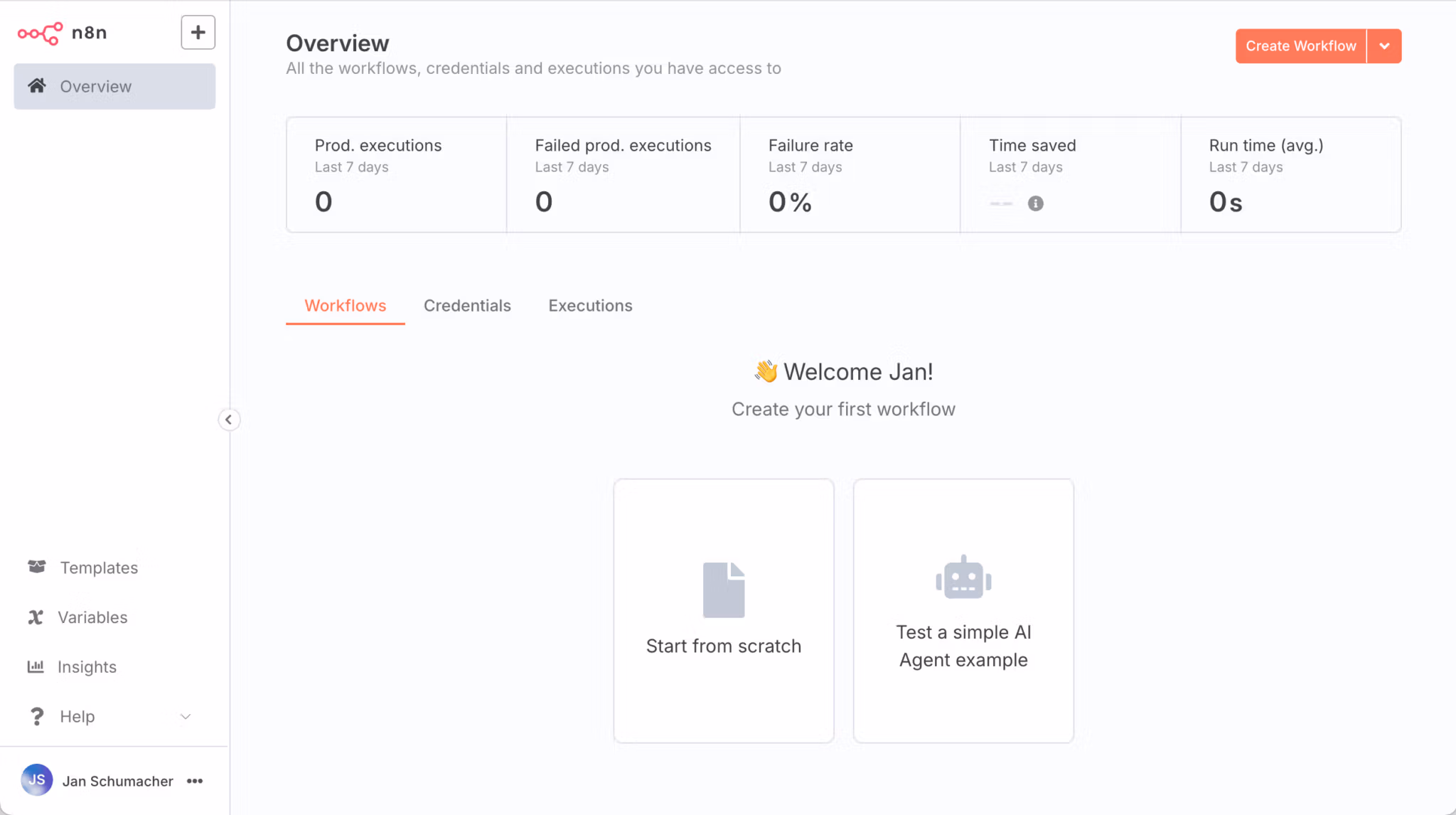Viewport: 1456px width, 815px height.
Task: Open the Insights panel
Action: [87, 666]
